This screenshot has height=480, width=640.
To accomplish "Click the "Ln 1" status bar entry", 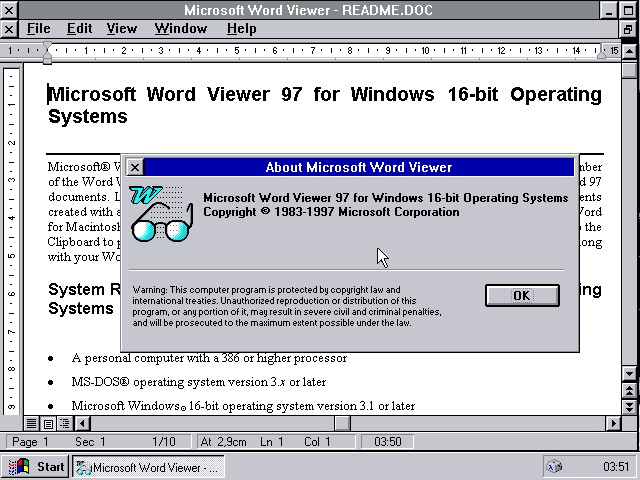I will click(271, 442).
